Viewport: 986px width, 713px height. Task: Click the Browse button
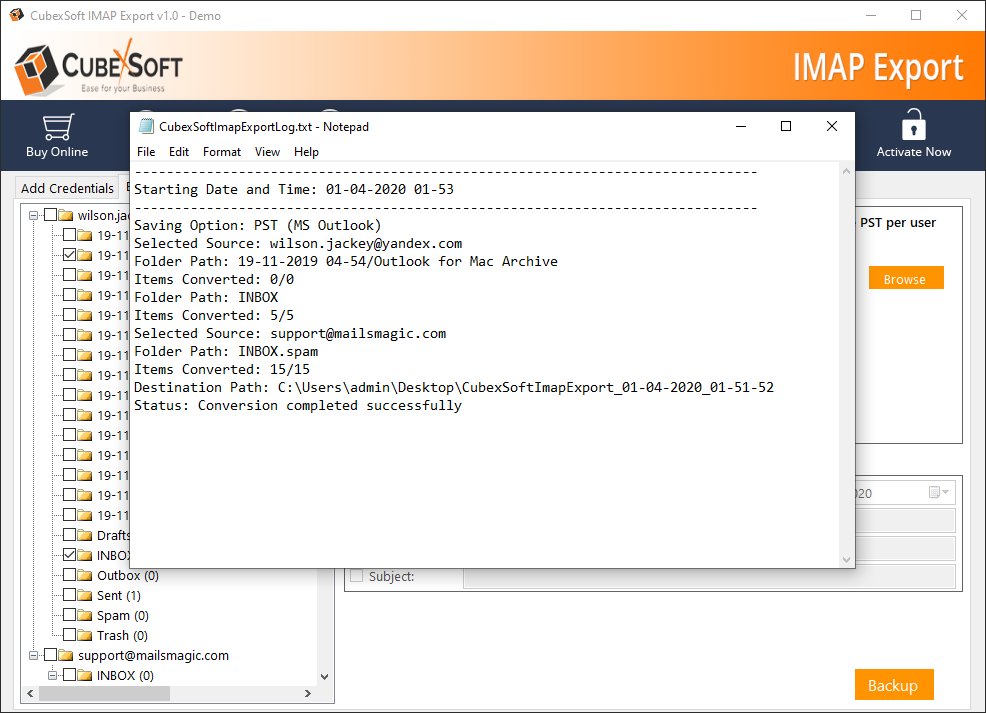pos(906,278)
